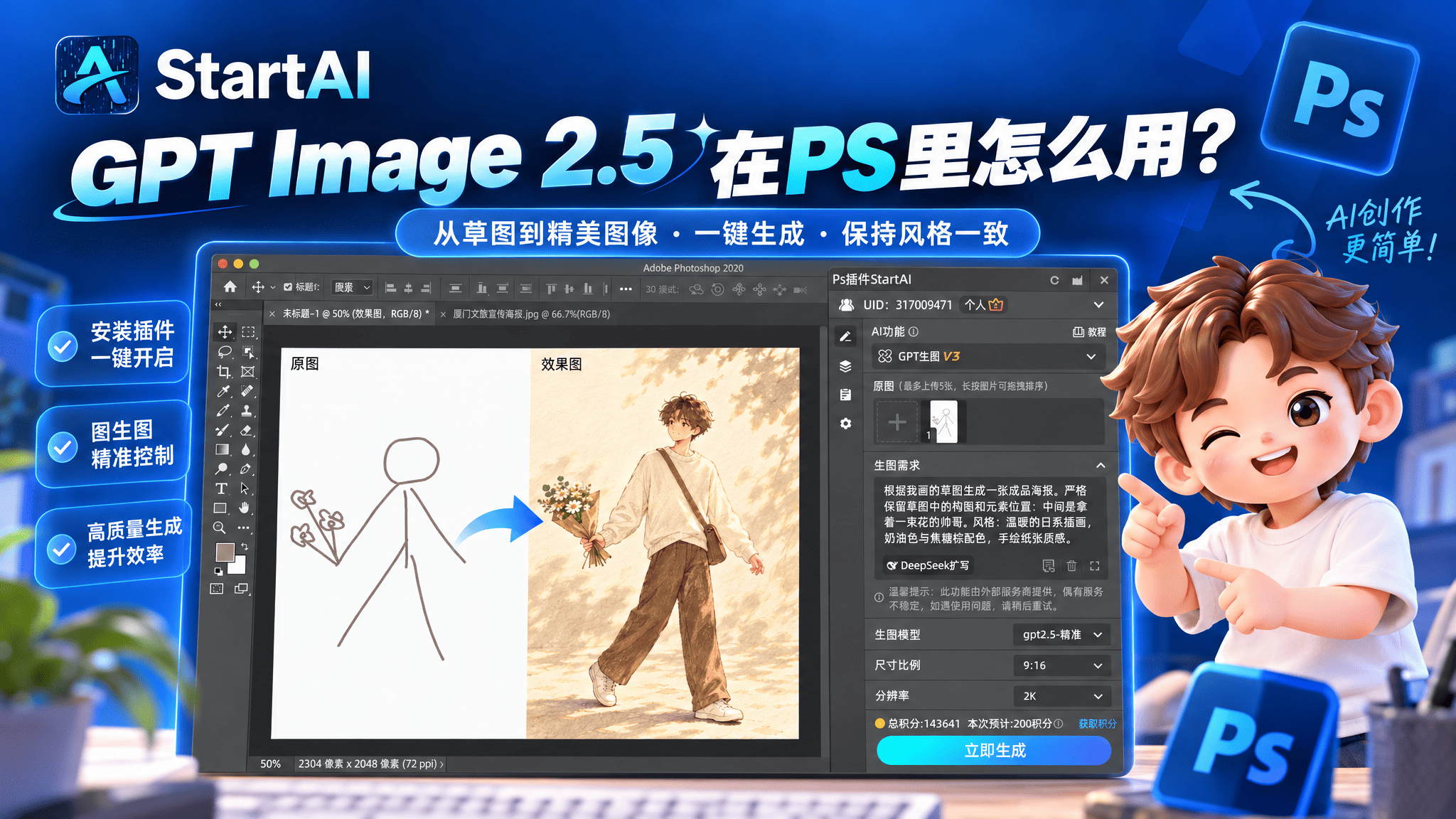Select the Move tool in the toolbox
1456x819 pixels.
[x=225, y=332]
